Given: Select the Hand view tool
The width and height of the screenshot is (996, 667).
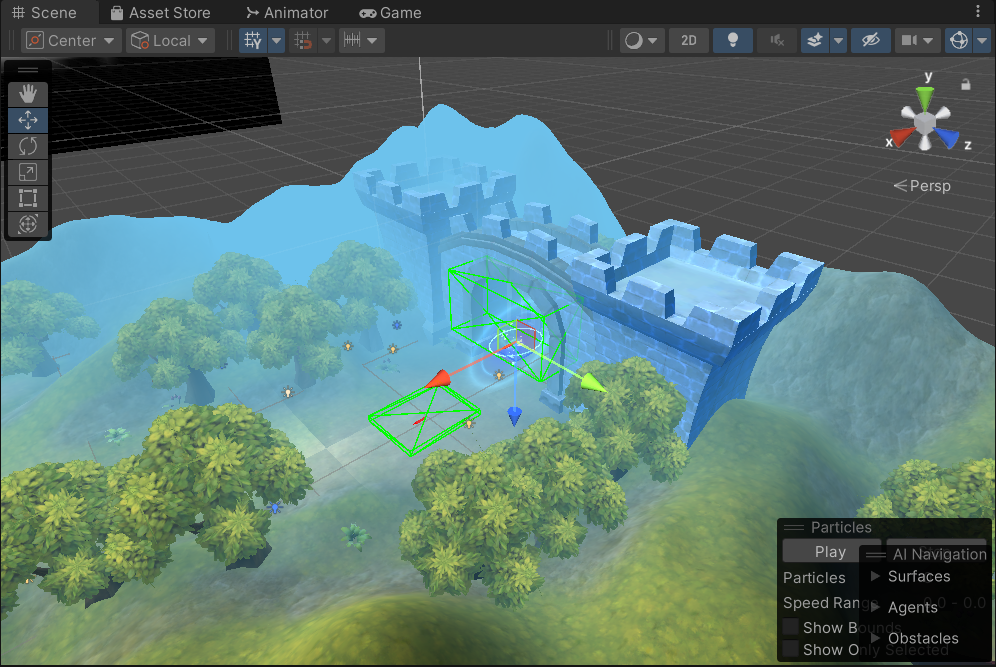Looking at the screenshot, I should click(x=28, y=94).
